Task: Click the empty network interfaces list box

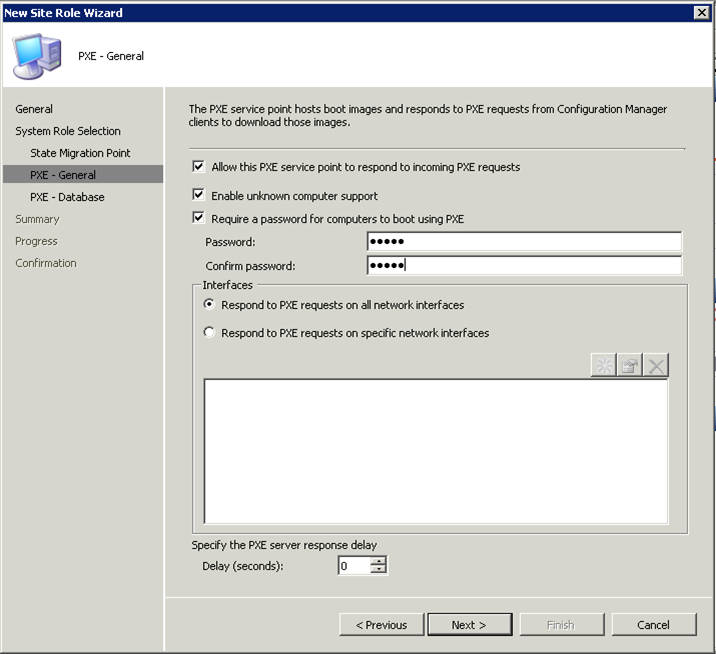Action: pos(436,451)
